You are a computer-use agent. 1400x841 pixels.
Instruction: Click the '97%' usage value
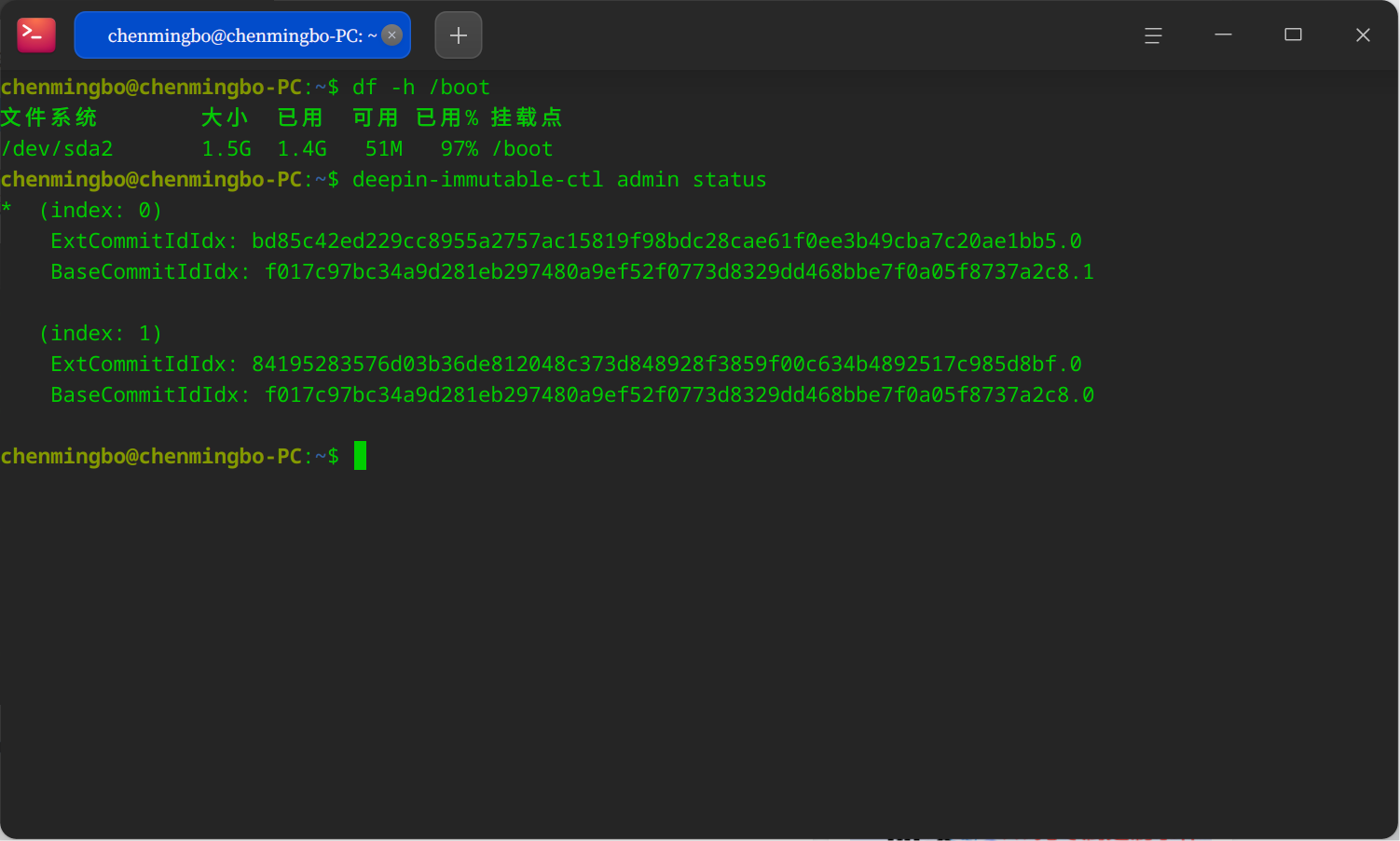[460, 149]
